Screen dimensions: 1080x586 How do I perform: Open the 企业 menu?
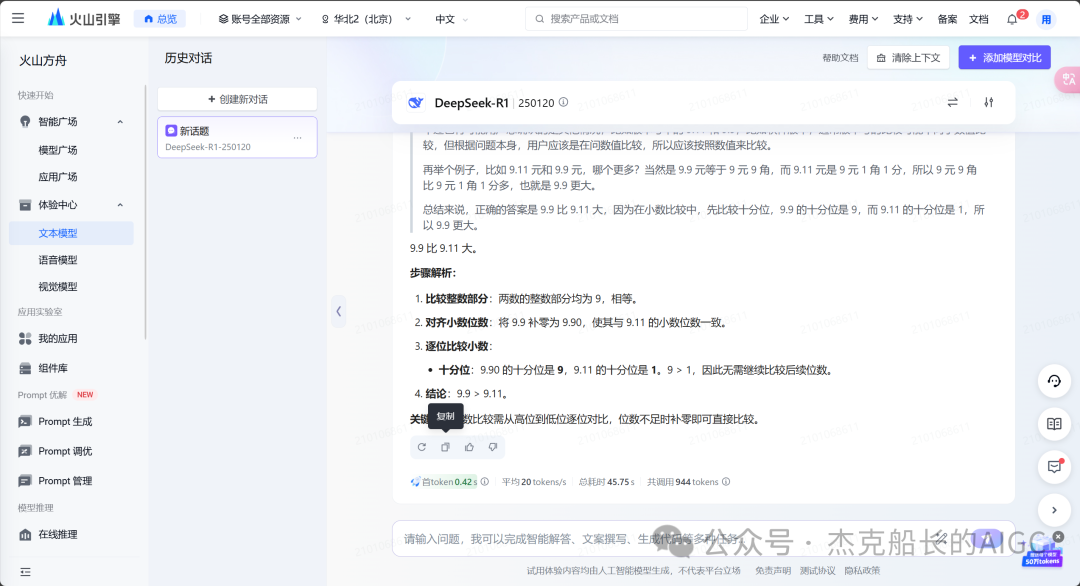774,19
